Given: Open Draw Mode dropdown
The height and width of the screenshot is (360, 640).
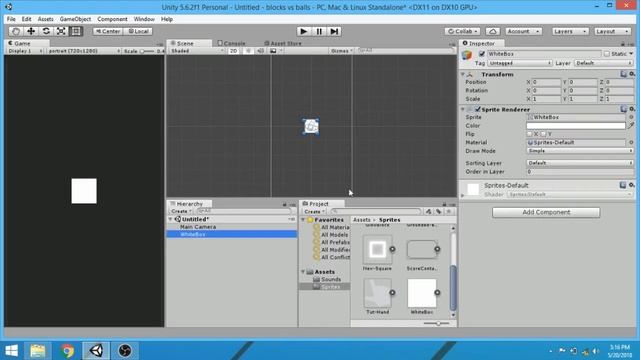Looking at the screenshot, I should (580, 151).
